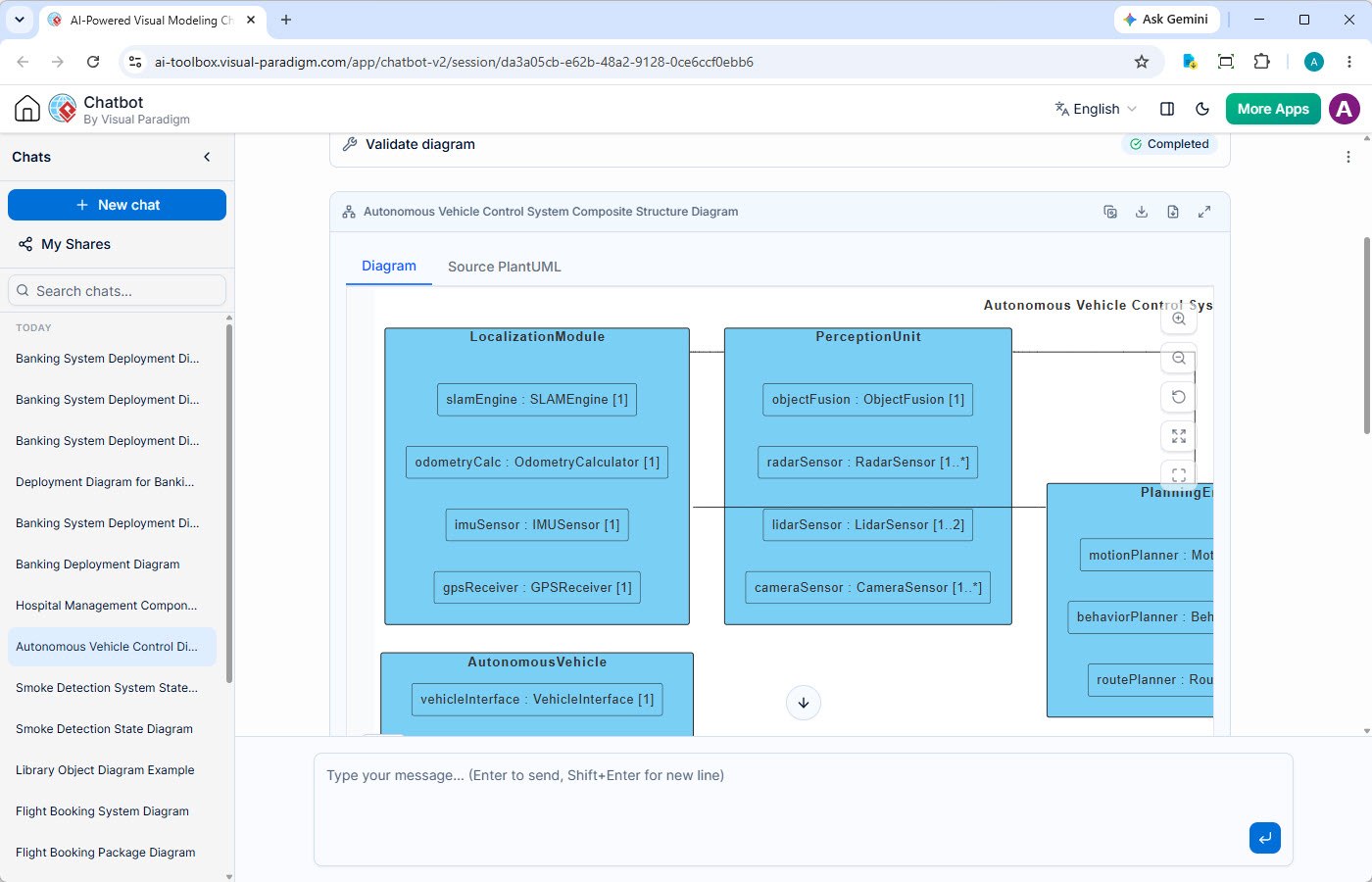
Task: Zoom in on the diagram
Action: click(1179, 318)
